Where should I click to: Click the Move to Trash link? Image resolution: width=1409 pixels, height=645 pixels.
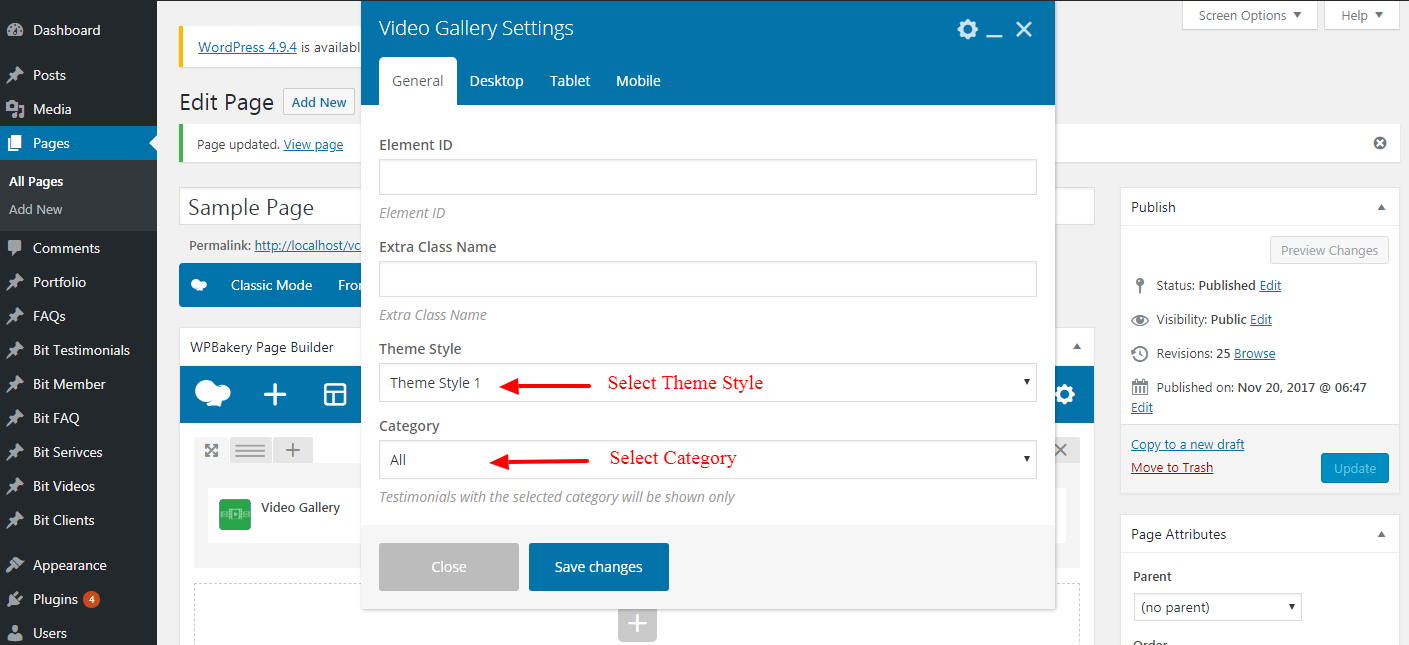(1172, 467)
